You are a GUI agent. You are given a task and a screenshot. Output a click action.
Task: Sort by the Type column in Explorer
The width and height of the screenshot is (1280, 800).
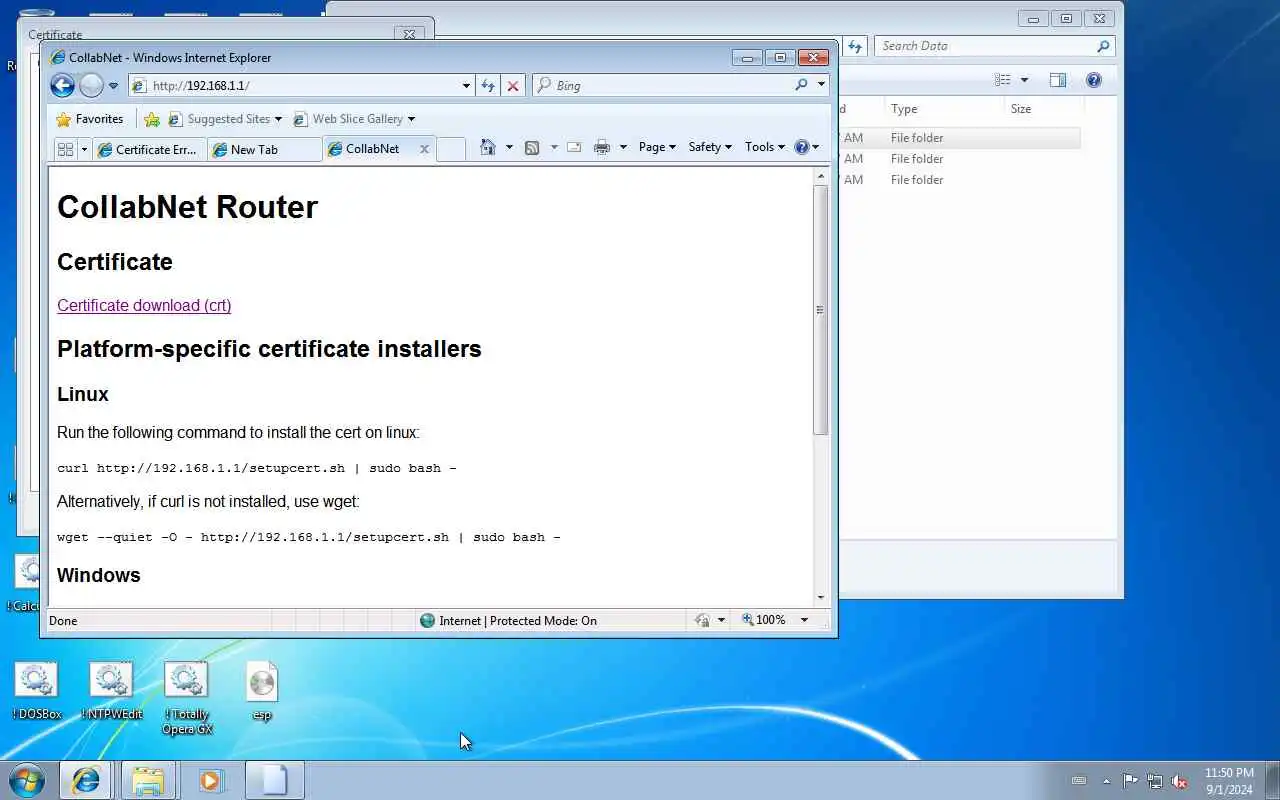[943, 109]
